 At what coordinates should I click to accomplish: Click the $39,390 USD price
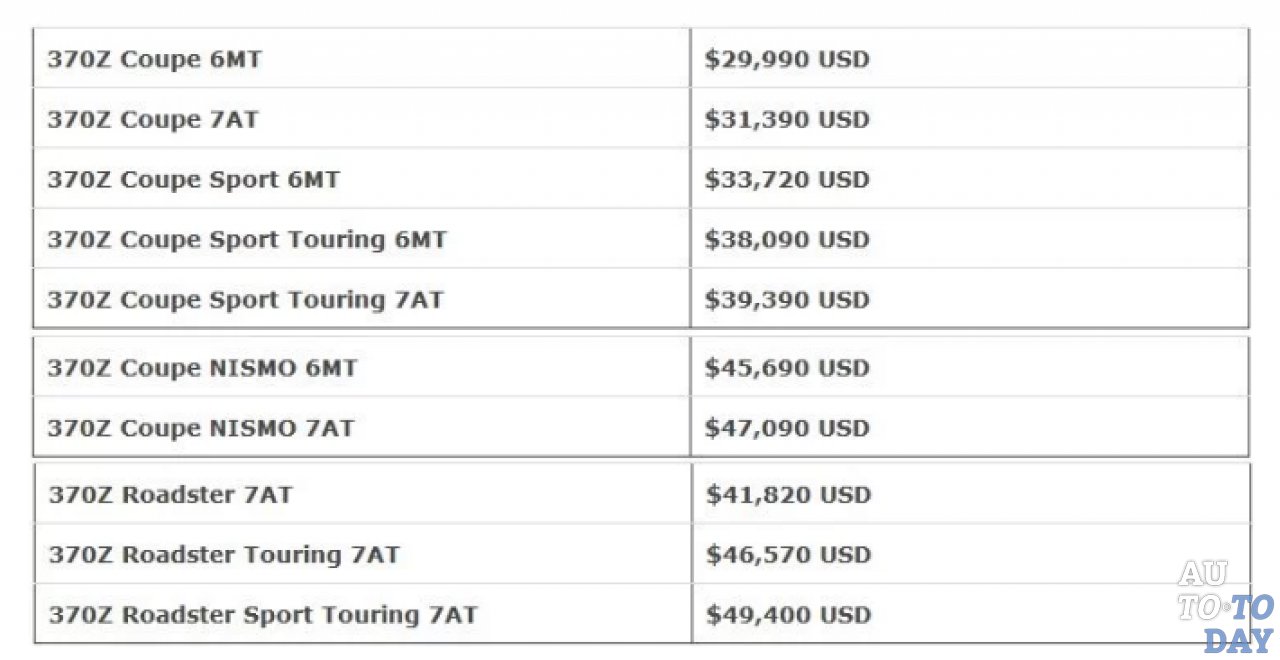click(787, 300)
